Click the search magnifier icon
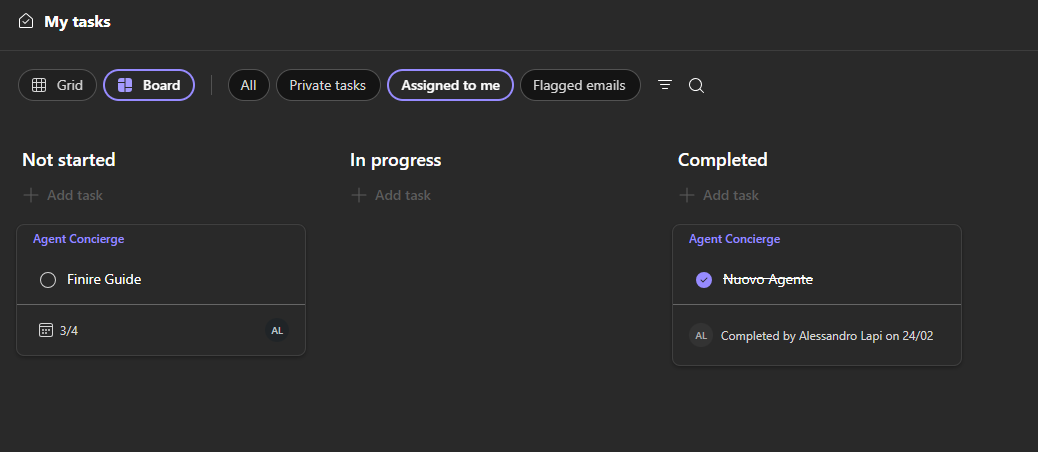 pyautogui.click(x=697, y=86)
